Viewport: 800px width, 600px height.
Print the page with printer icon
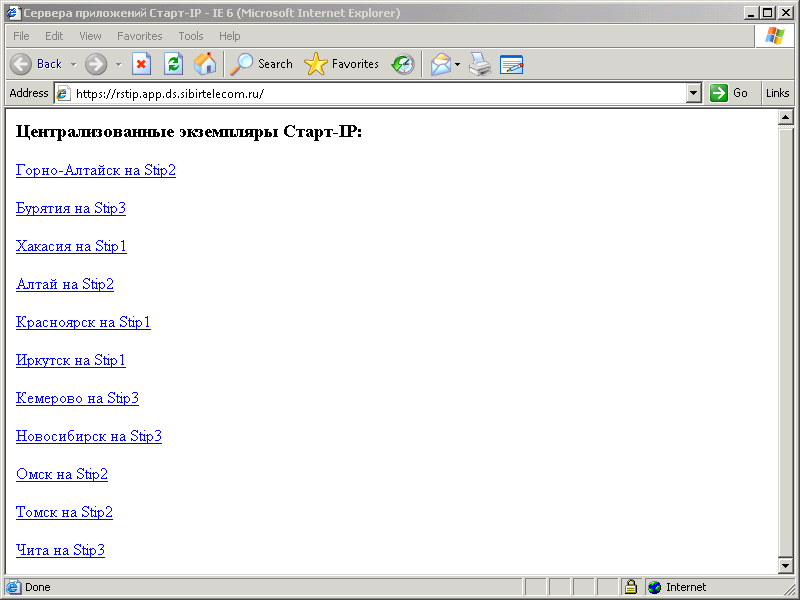tap(480, 64)
